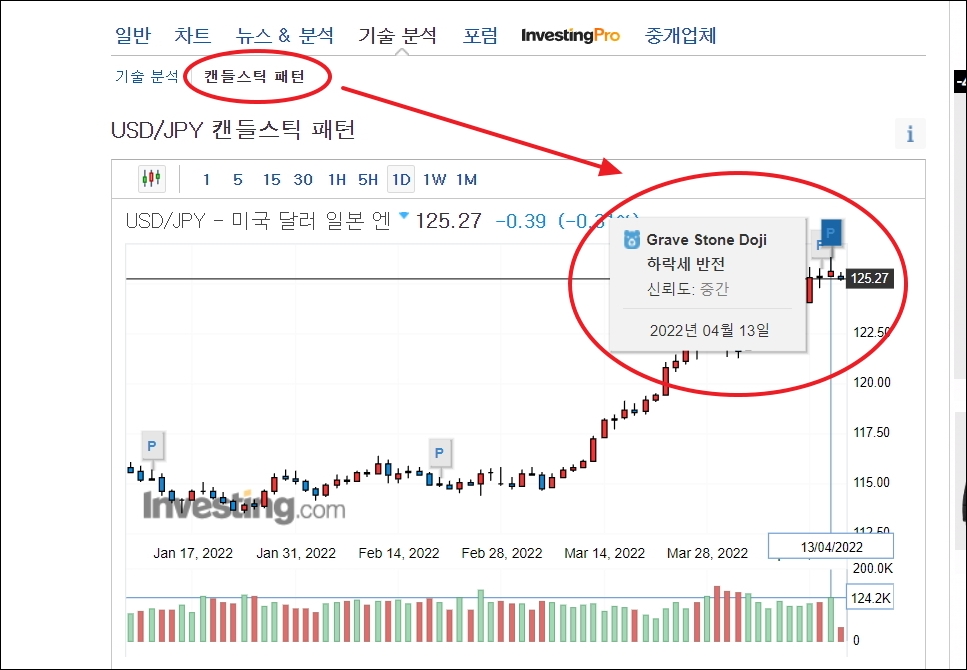This screenshot has width=967, height=670.
Task: Click the P pattern marker near Feb 14
Action: tap(439, 453)
